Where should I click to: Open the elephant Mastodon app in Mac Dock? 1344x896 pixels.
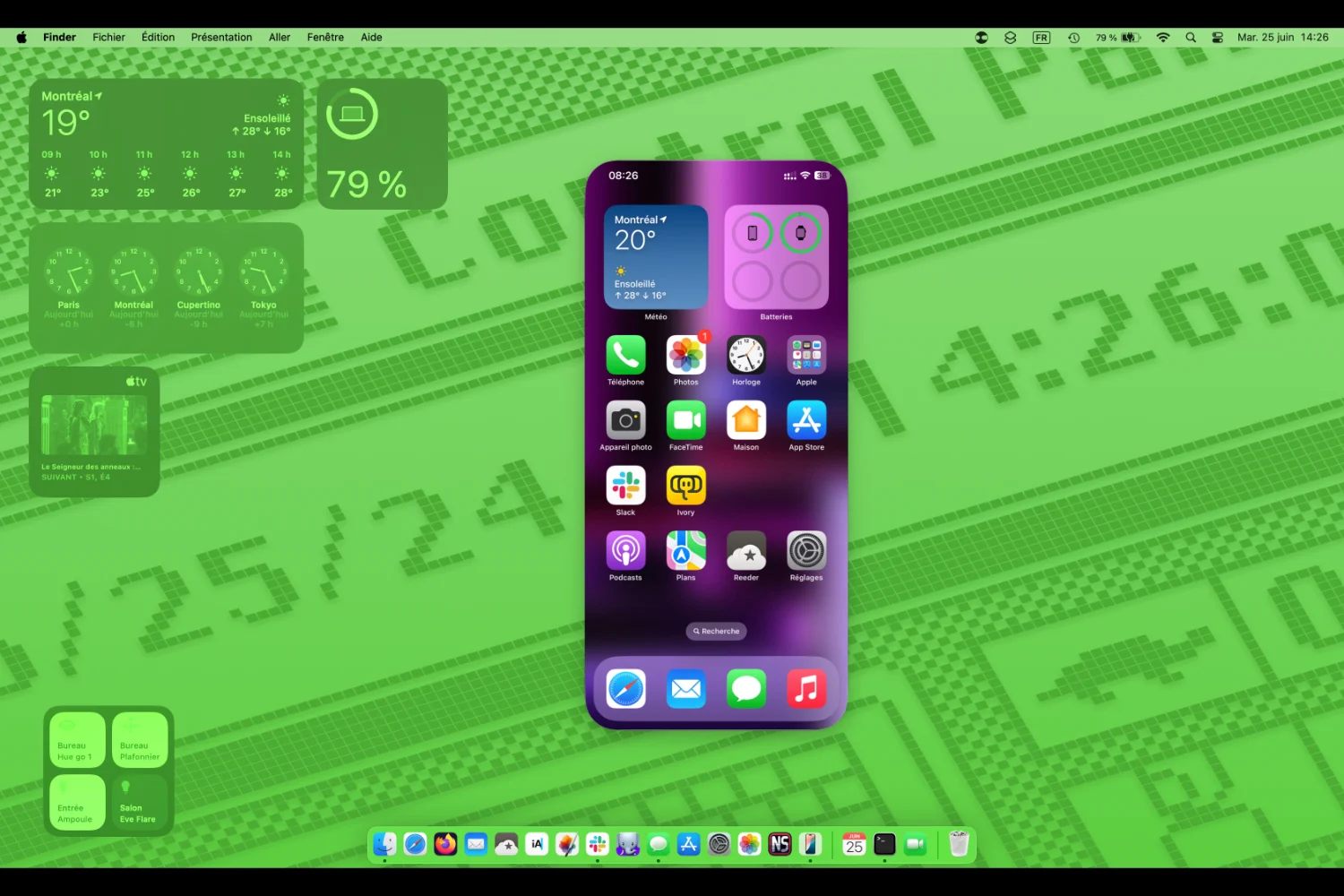[628, 844]
